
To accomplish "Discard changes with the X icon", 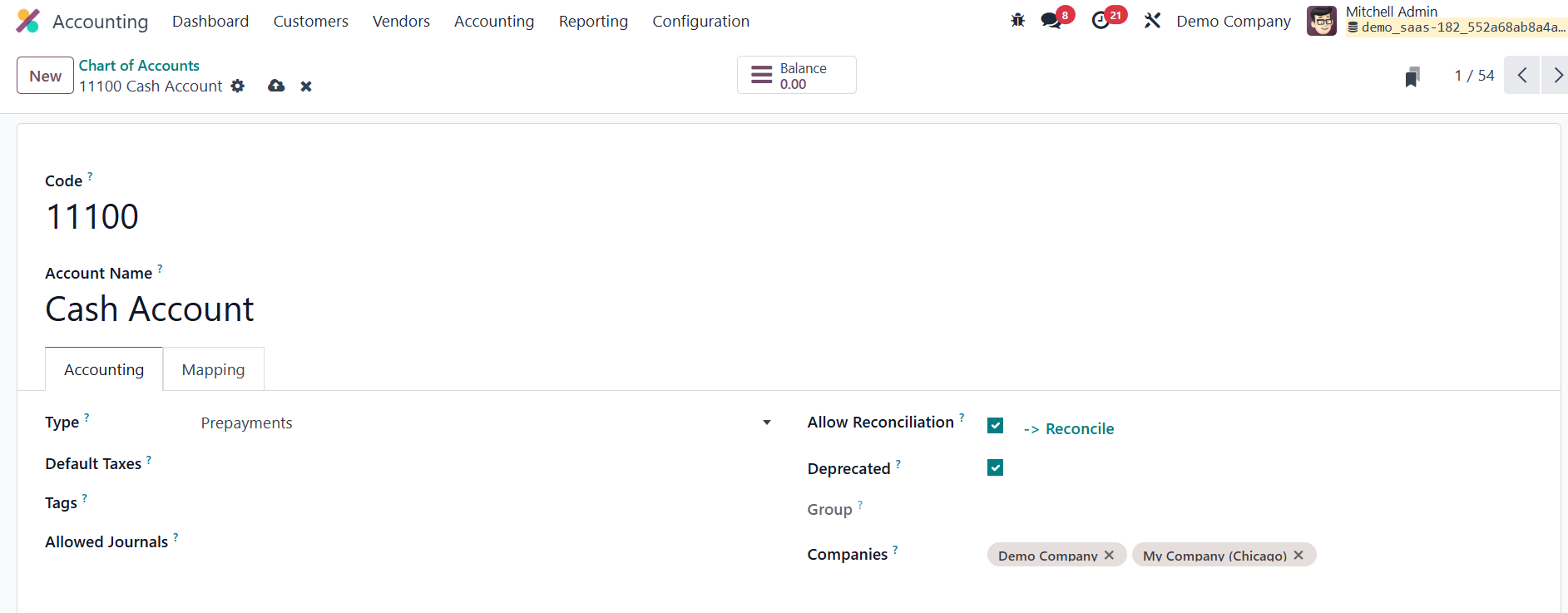I will click(306, 87).
